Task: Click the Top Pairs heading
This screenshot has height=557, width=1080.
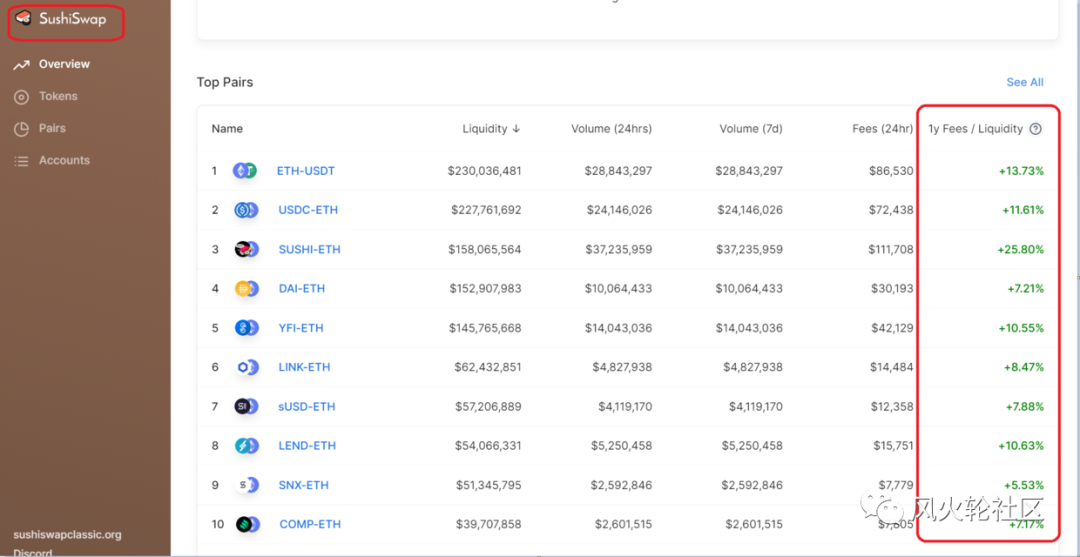Action: click(x=225, y=82)
